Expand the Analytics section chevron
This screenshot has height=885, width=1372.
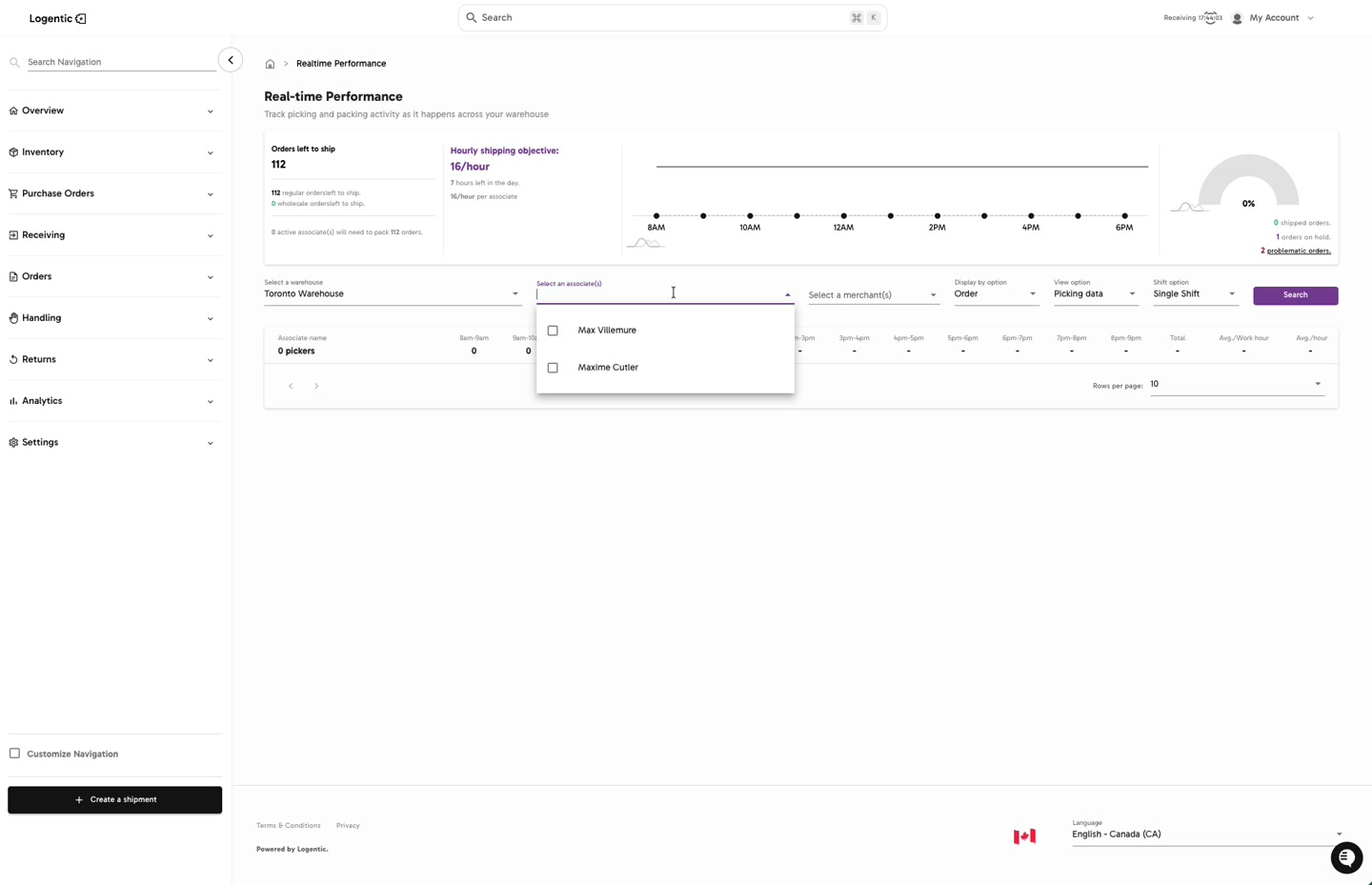coord(211,401)
